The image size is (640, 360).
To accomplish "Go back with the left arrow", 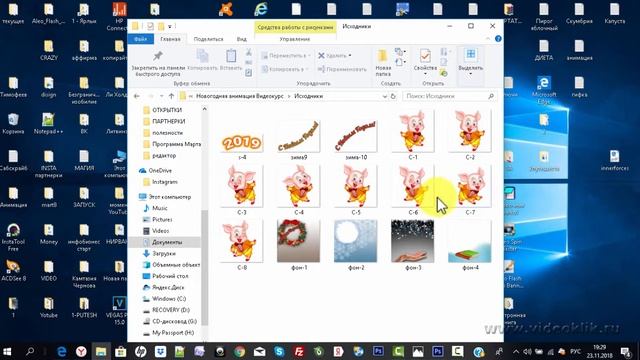I will coord(137,96).
